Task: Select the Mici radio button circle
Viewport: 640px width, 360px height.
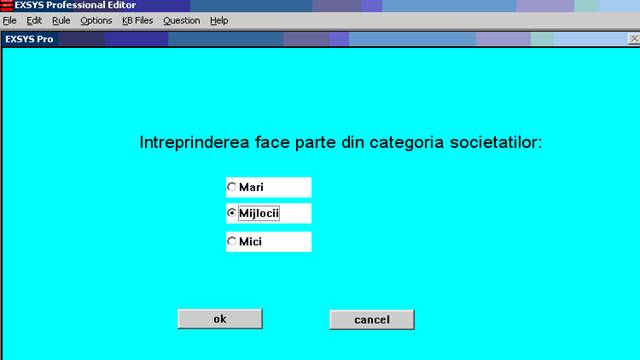Action: (x=232, y=241)
